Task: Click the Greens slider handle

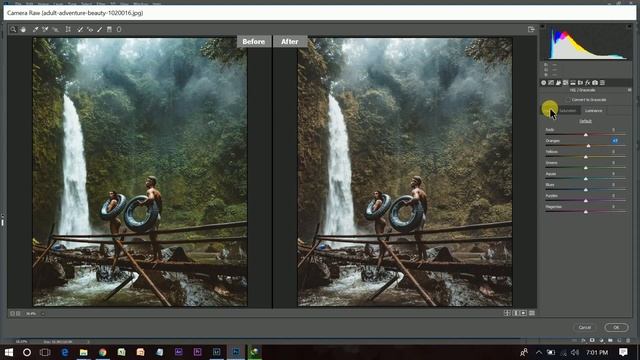Action: (586, 168)
